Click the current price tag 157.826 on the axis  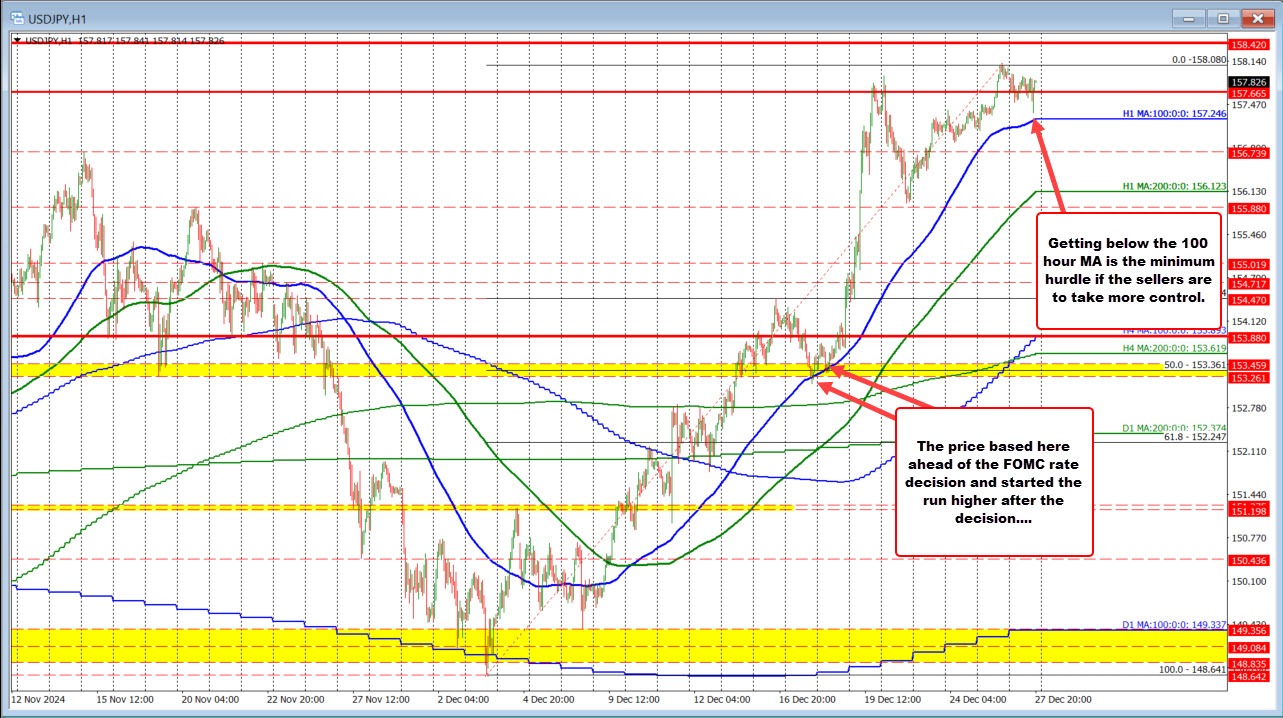click(x=1249, y=84)
